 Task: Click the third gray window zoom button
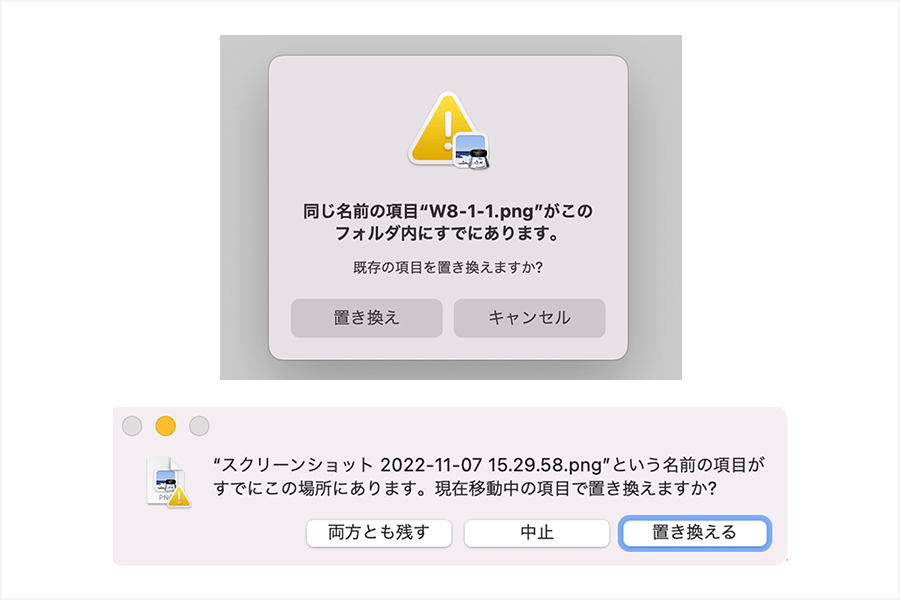point(199,426)
